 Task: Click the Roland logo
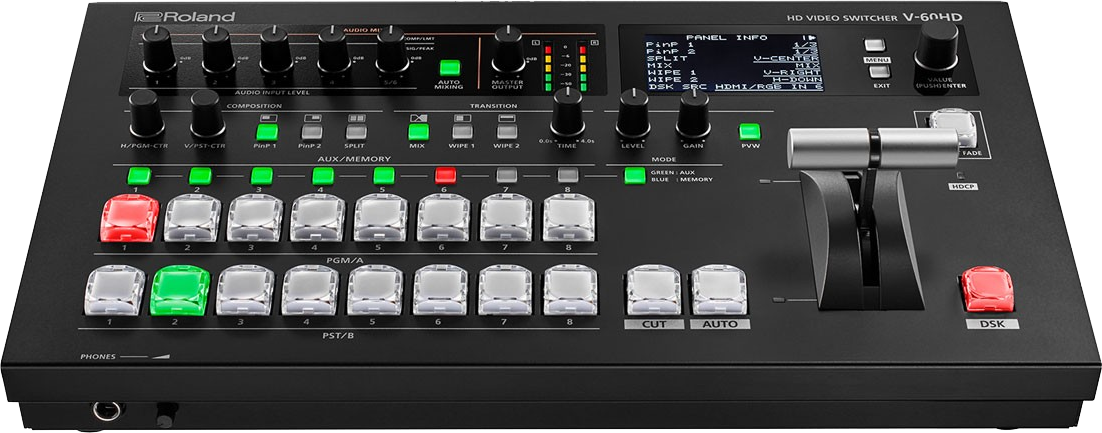click(185, 16)
